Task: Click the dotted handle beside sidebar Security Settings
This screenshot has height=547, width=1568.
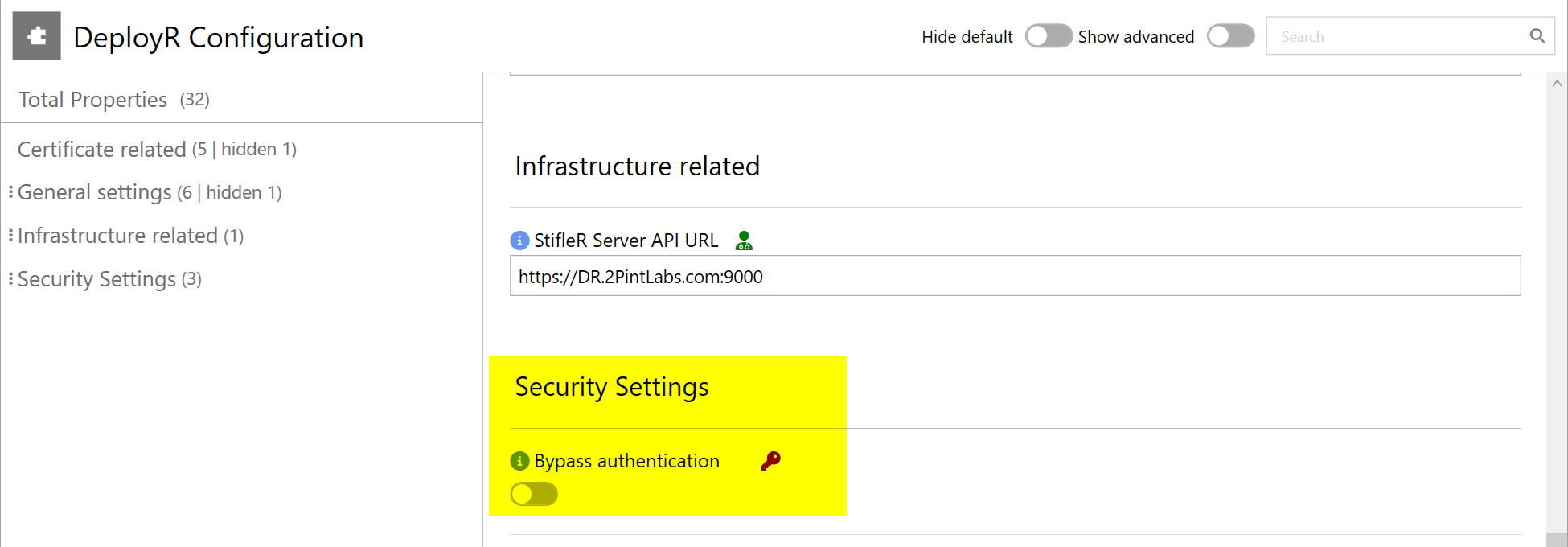Action: (10, 279)
